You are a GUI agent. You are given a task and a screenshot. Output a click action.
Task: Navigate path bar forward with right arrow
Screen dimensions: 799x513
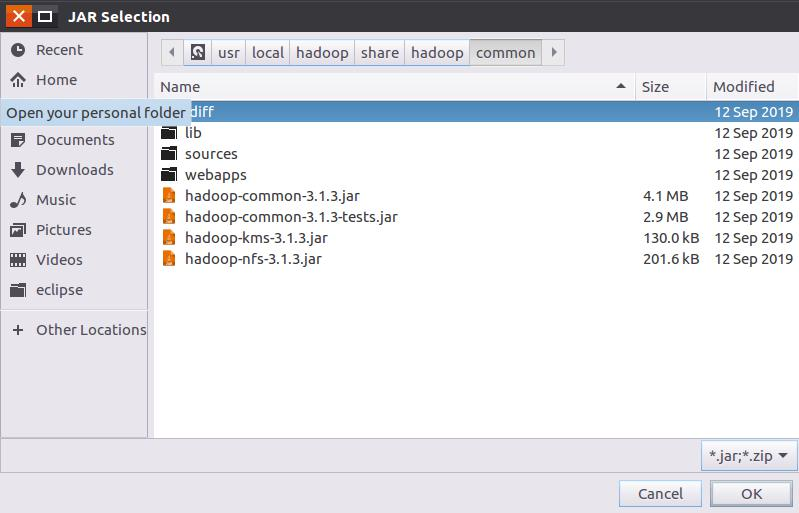pyautogui.click(x=554, y=52)
